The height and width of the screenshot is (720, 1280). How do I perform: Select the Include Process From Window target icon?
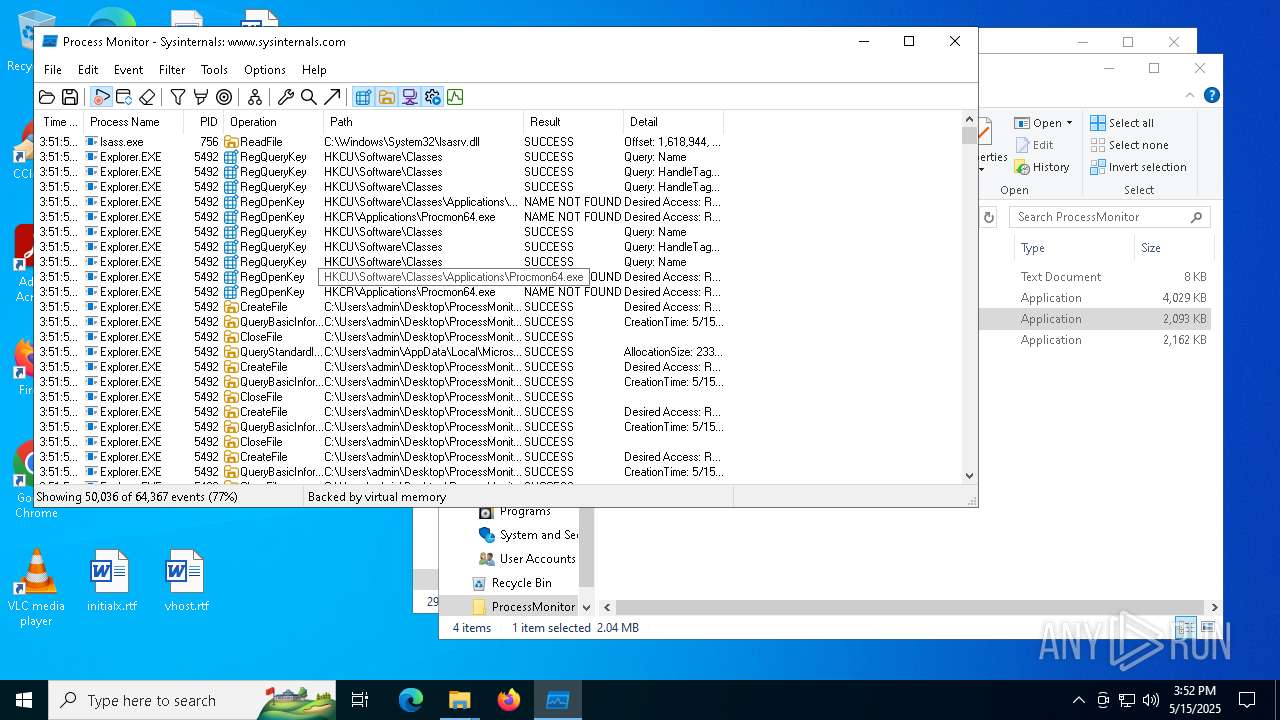(x=224, y=97)
